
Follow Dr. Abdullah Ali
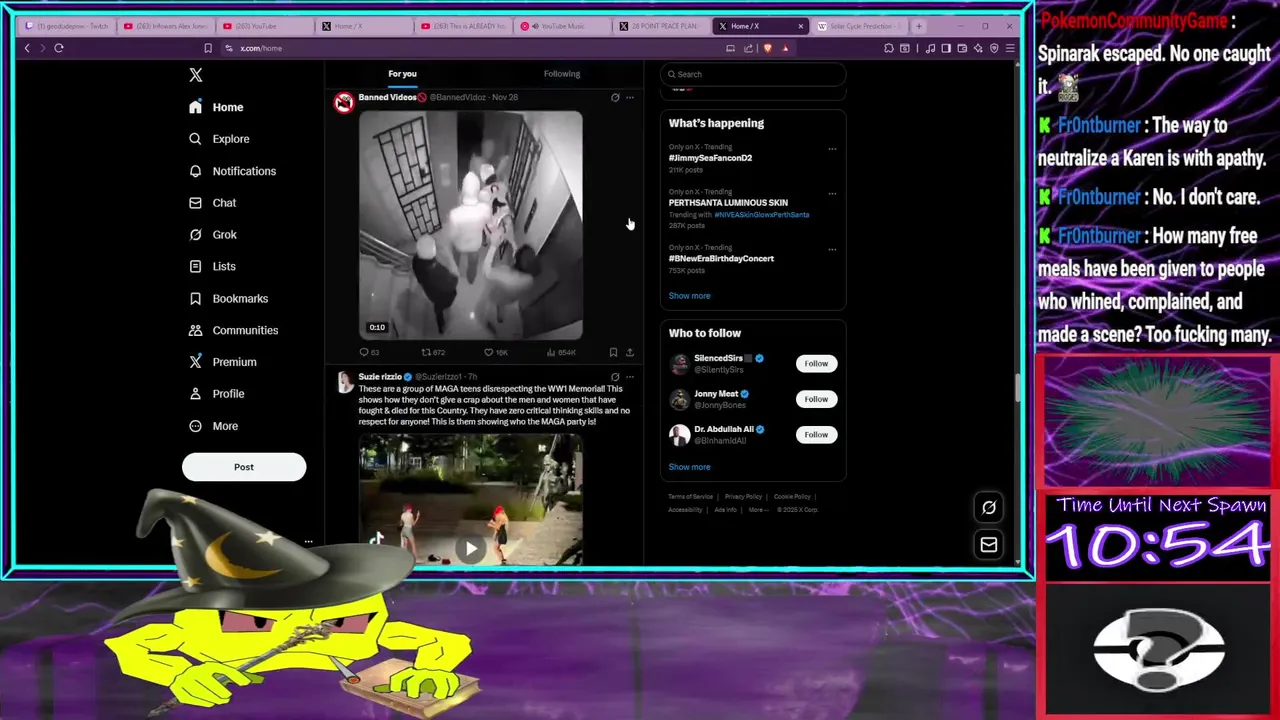816,435
